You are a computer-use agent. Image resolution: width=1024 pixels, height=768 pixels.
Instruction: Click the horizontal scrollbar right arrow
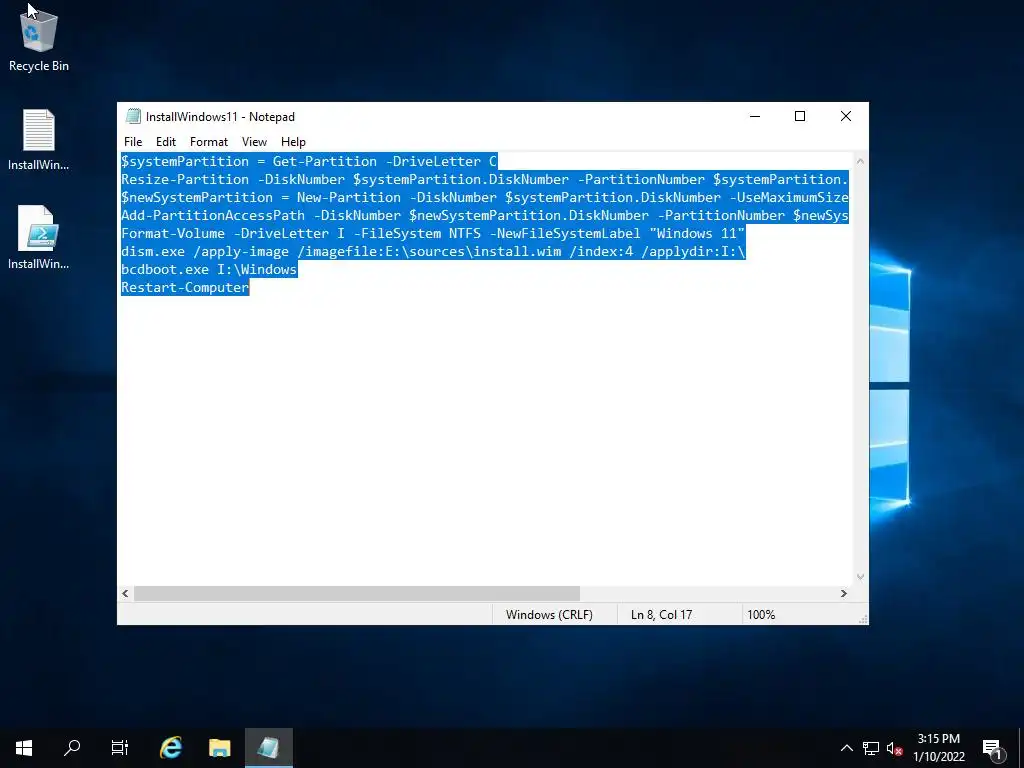tap(844, 594)
